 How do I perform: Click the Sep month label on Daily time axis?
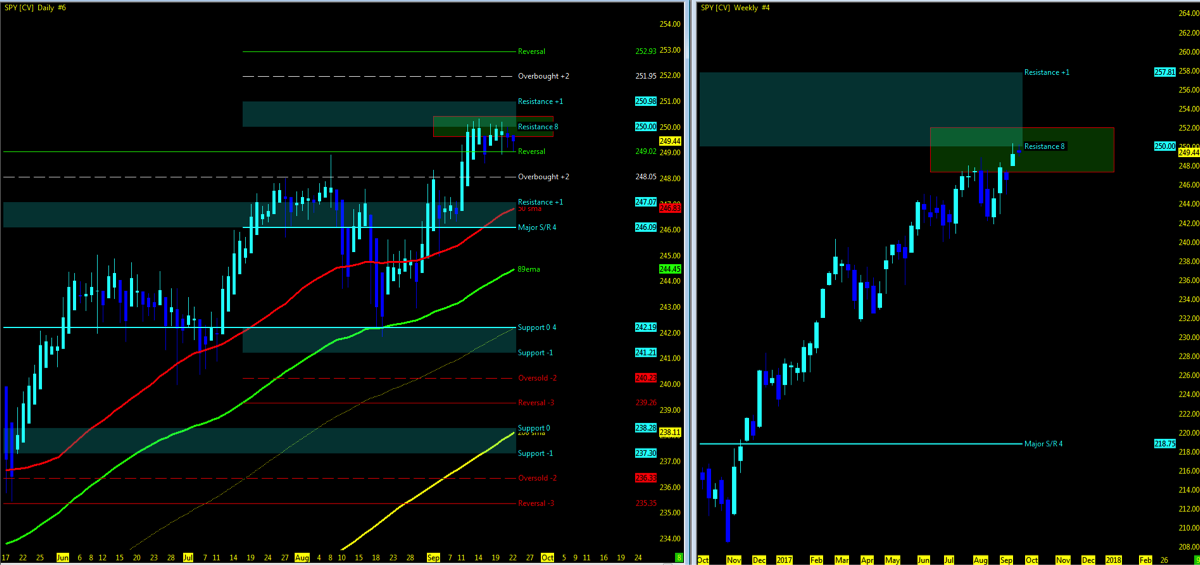tap(431, 557)
